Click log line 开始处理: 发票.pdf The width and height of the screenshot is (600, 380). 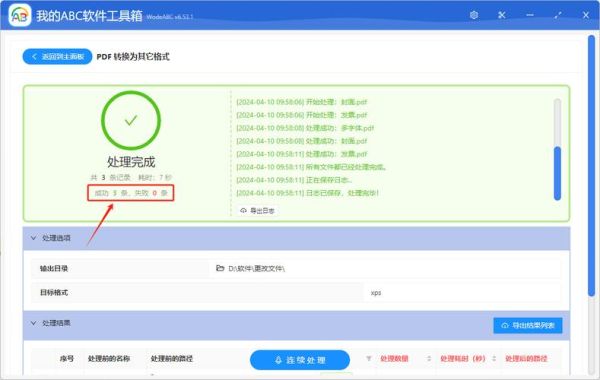point(302,115)
